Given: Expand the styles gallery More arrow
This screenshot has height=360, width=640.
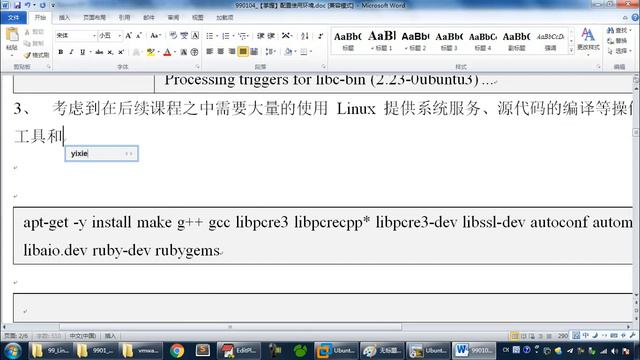Looking at the screenshot, I should [x=571, y=50].
